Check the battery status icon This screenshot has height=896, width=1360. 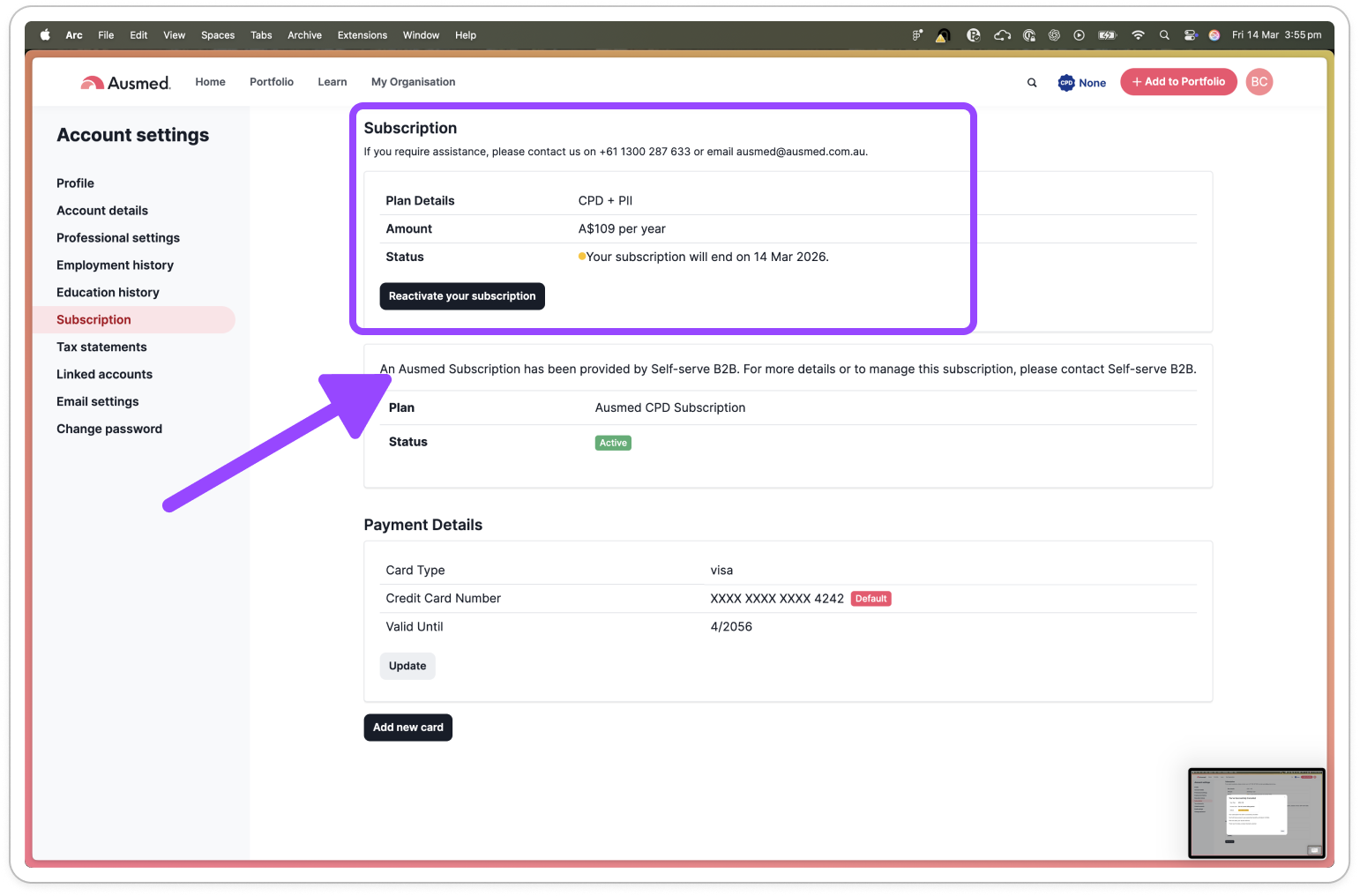pos(1107,35)
